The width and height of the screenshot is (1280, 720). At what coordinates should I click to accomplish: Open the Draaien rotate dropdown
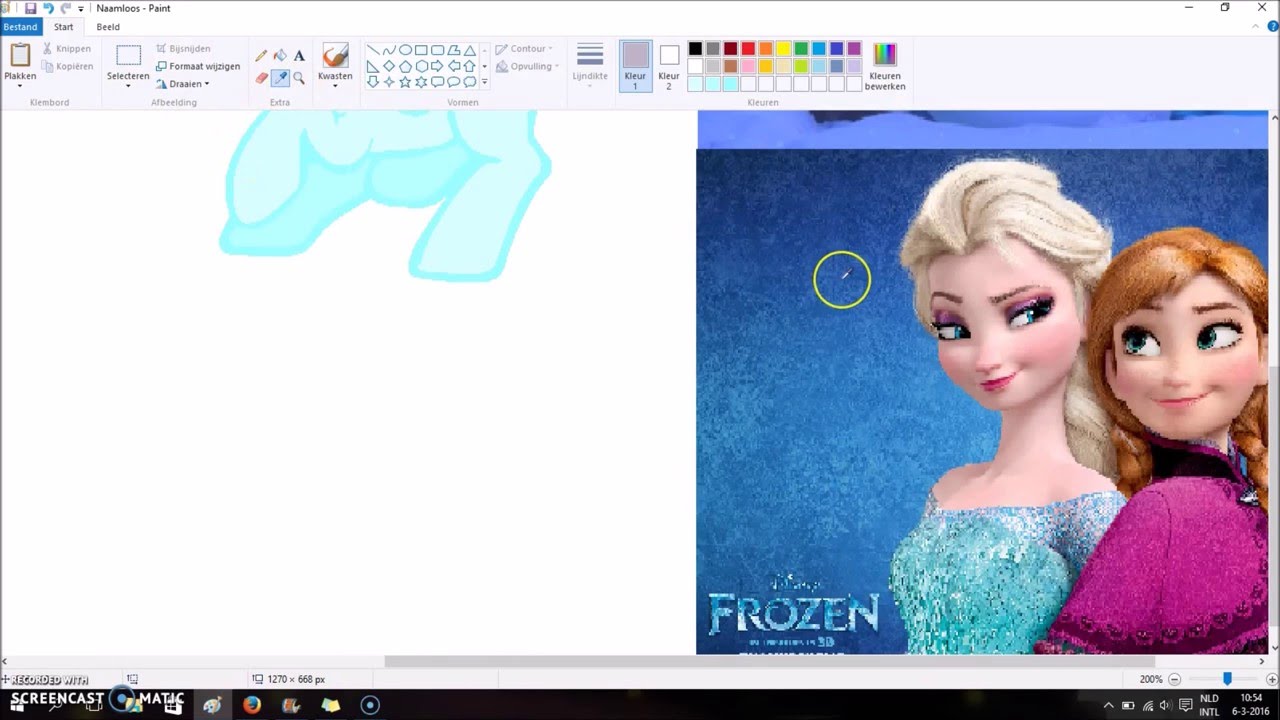click(x=183, y=84)
